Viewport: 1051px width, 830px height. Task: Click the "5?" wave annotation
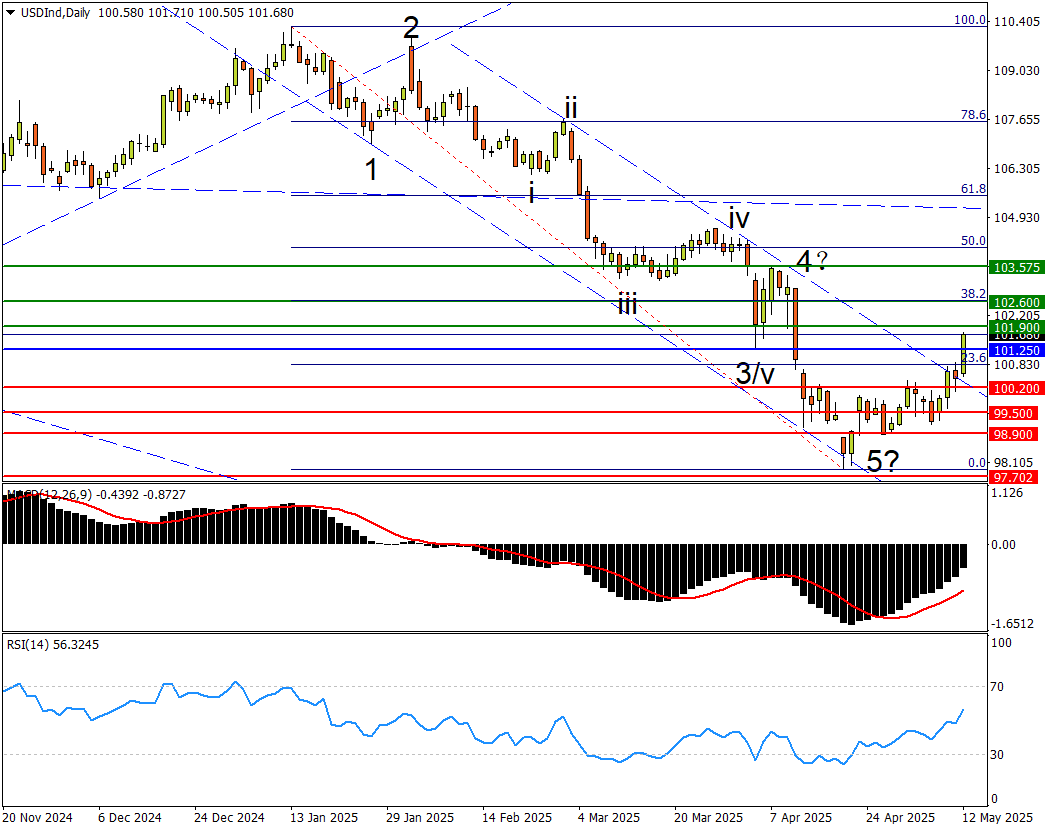point(882,461)
